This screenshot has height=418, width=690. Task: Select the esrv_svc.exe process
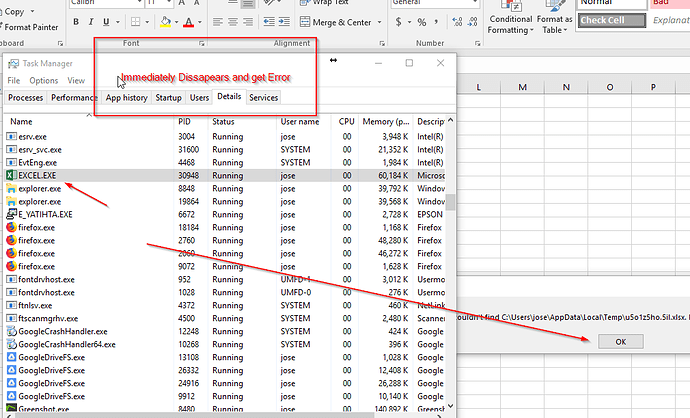click(x=225, y=150)
